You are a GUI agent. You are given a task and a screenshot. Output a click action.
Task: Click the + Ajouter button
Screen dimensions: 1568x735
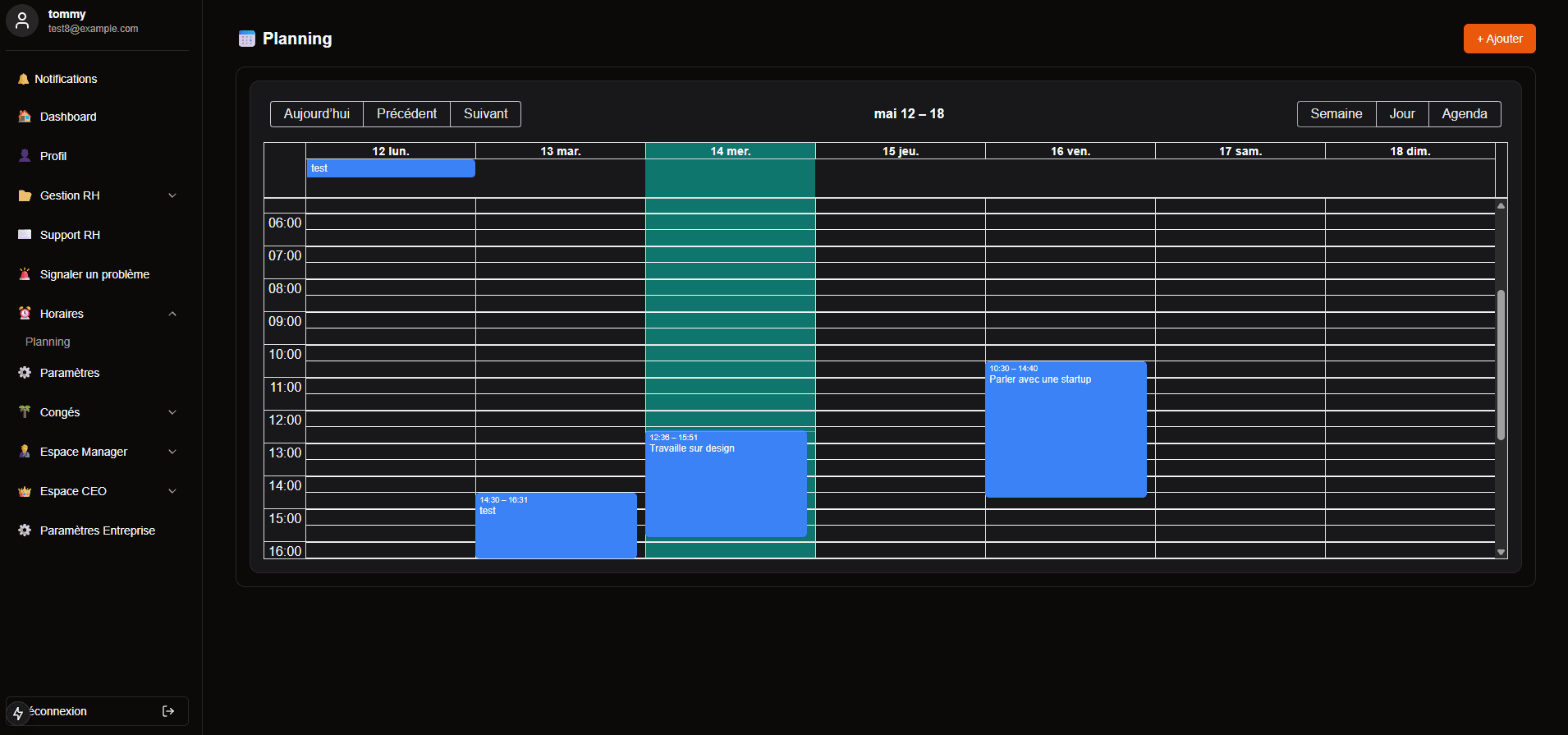[x=1499, y=39]
